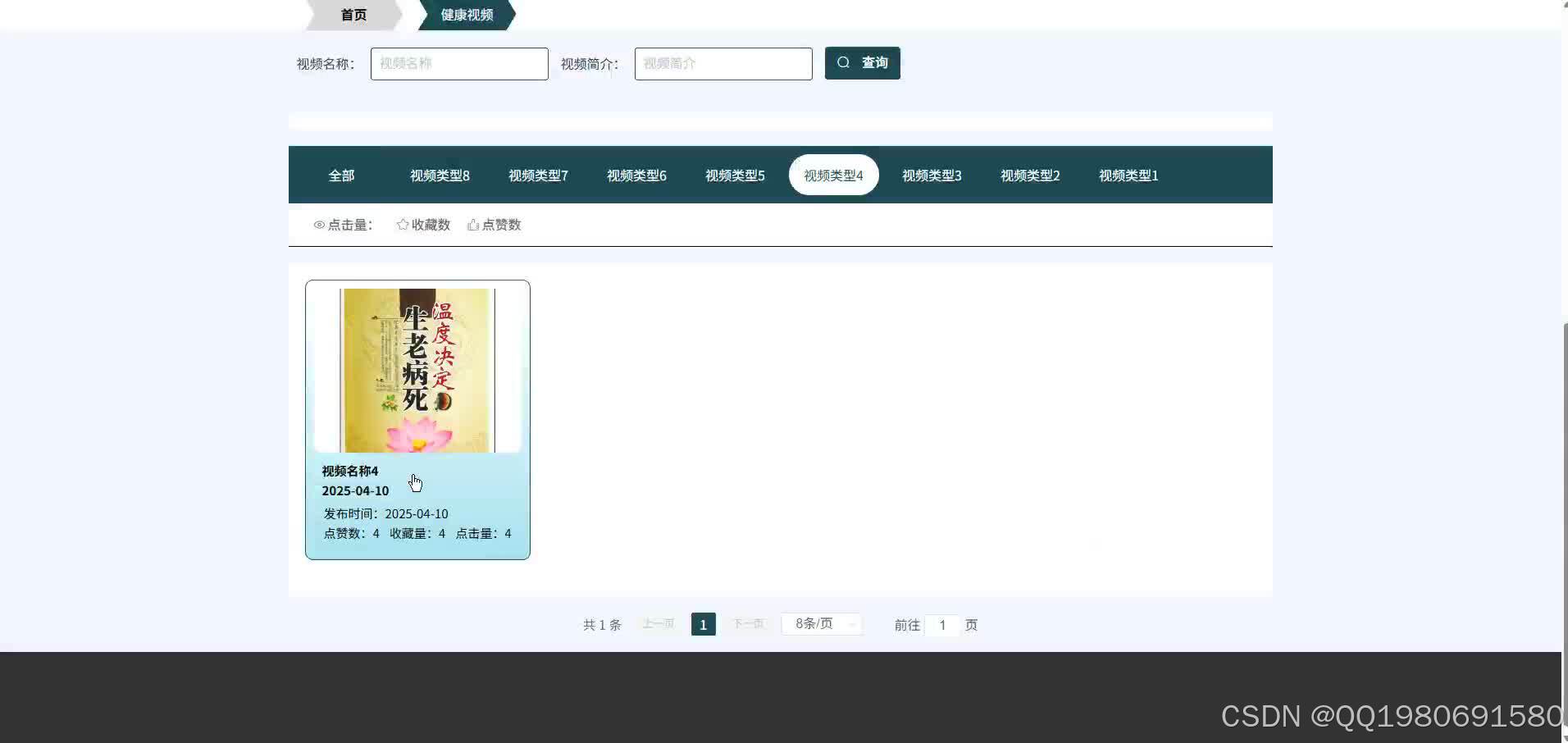This screenshot has width=1568, height=743.
Task: Click the magnifier icon inside the 查询 button
Action: (844, 62)
